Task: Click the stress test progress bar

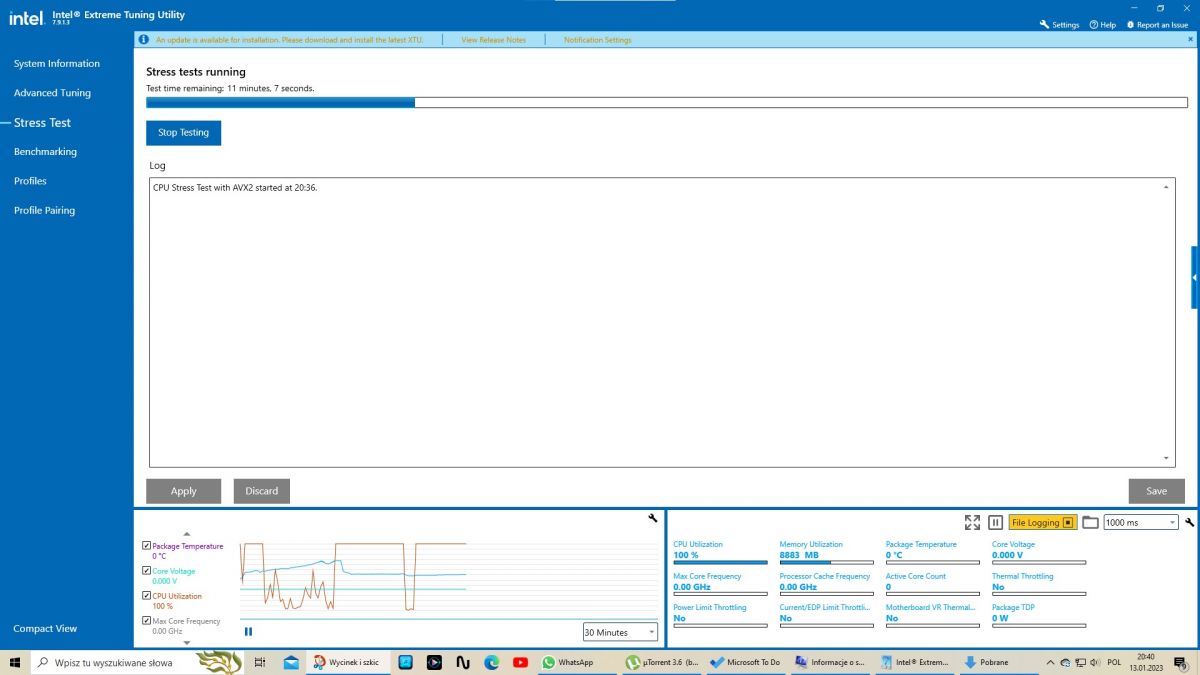Action: pos(667,102)
